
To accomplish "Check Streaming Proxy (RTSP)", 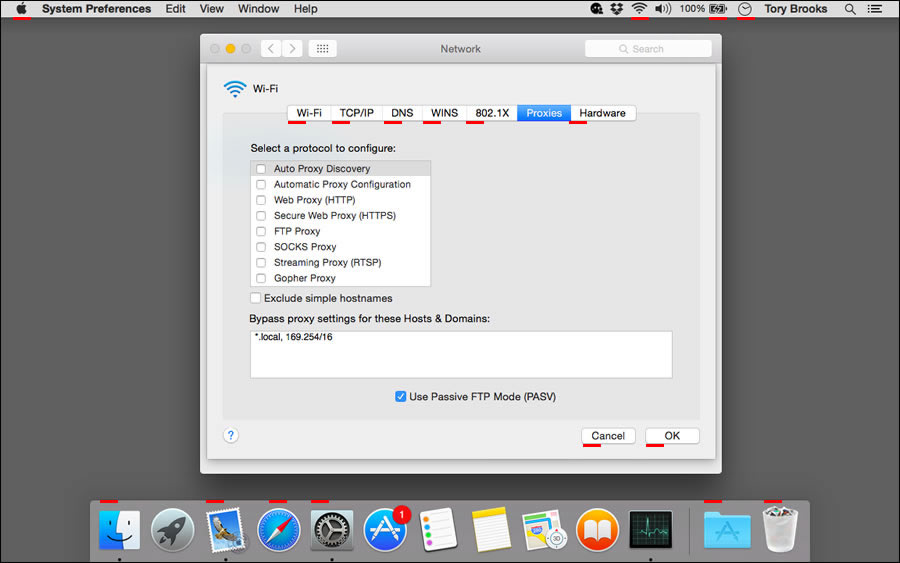I will pos(261,262).
